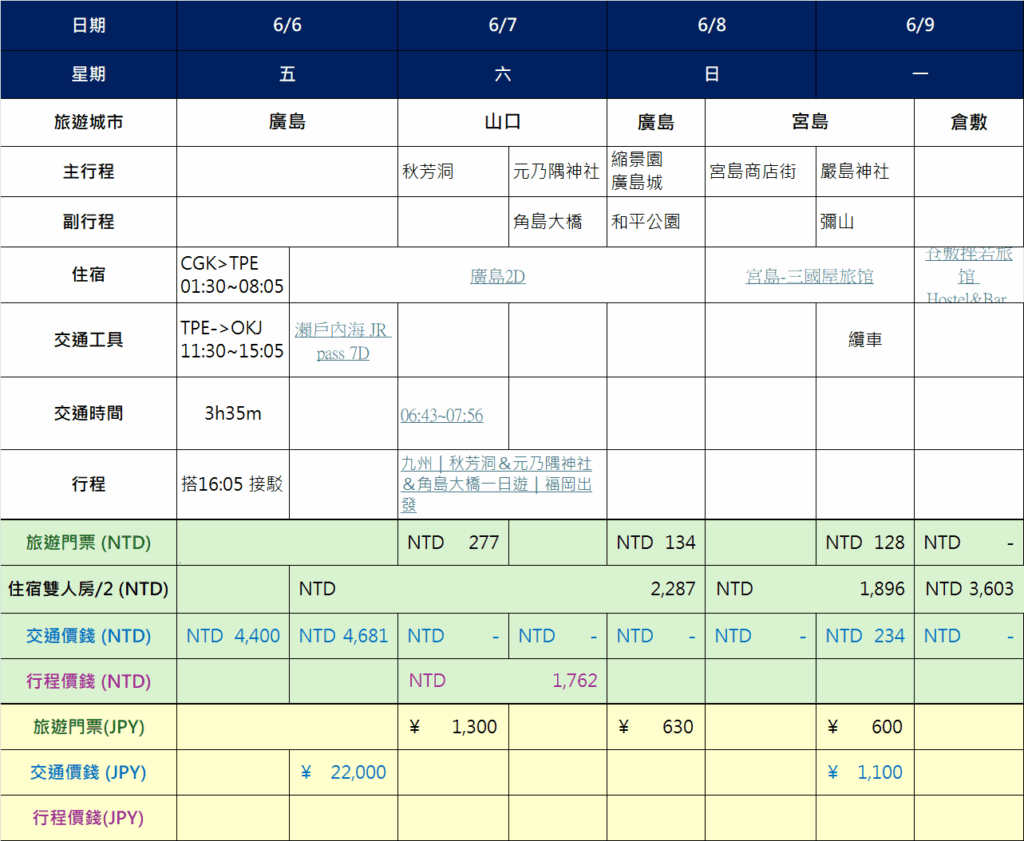This screenshot has width=1024, height=841.
Task: Click the NTD 1,762 itinerary cost cell
Action: (x=502, y=681)
